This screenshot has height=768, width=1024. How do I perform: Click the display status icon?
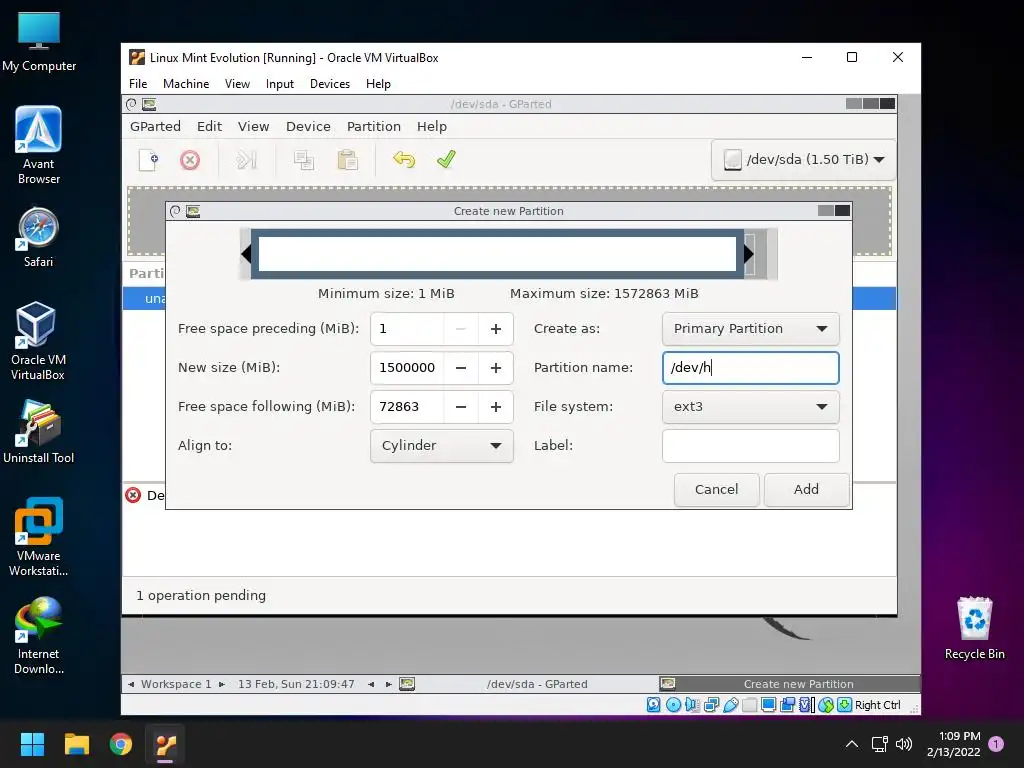[x=769, y=705]
